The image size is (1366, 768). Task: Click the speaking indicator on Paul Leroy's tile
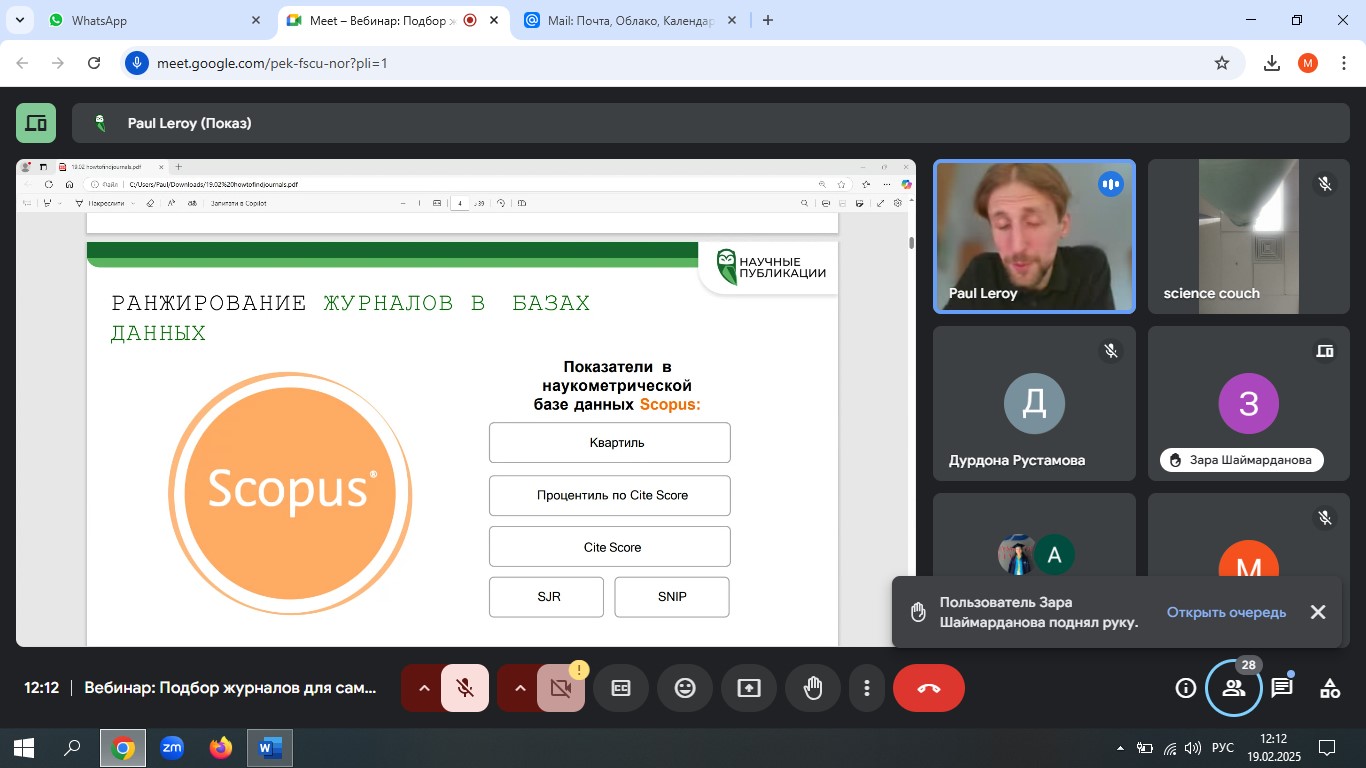(x=1110, y=184)
